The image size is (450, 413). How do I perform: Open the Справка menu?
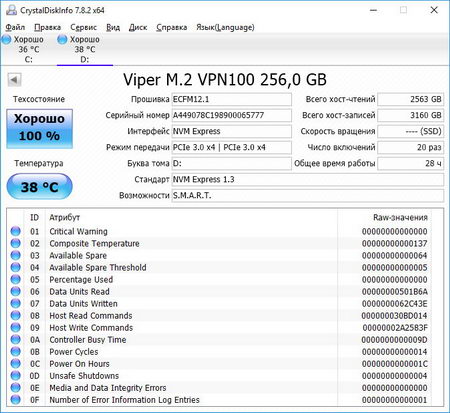point(172,27)
